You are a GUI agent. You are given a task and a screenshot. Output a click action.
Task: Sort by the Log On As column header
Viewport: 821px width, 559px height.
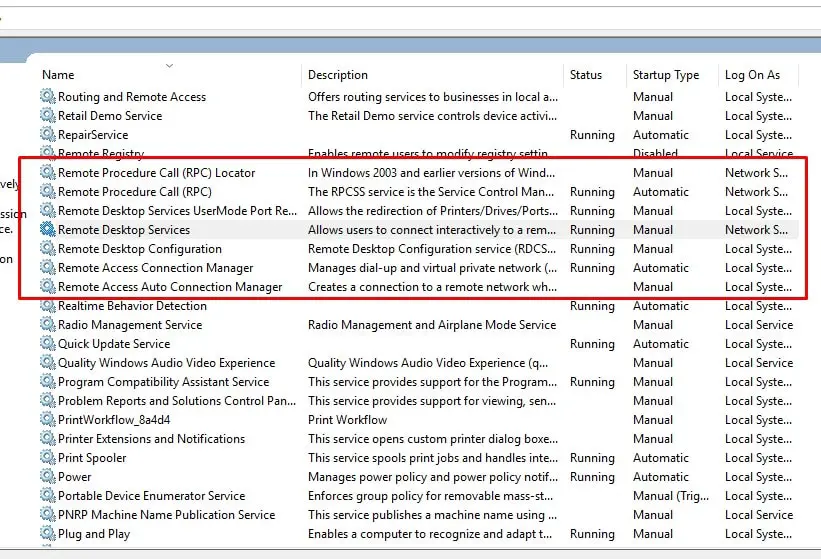point(752,75)
